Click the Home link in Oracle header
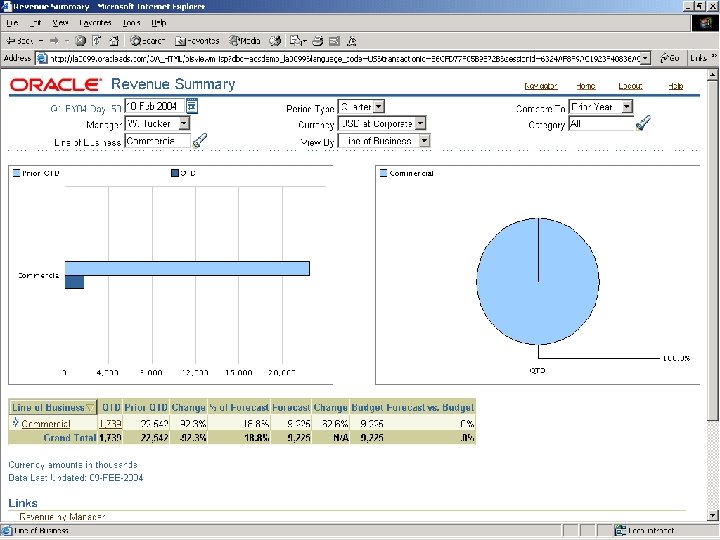 coord(585,86)
